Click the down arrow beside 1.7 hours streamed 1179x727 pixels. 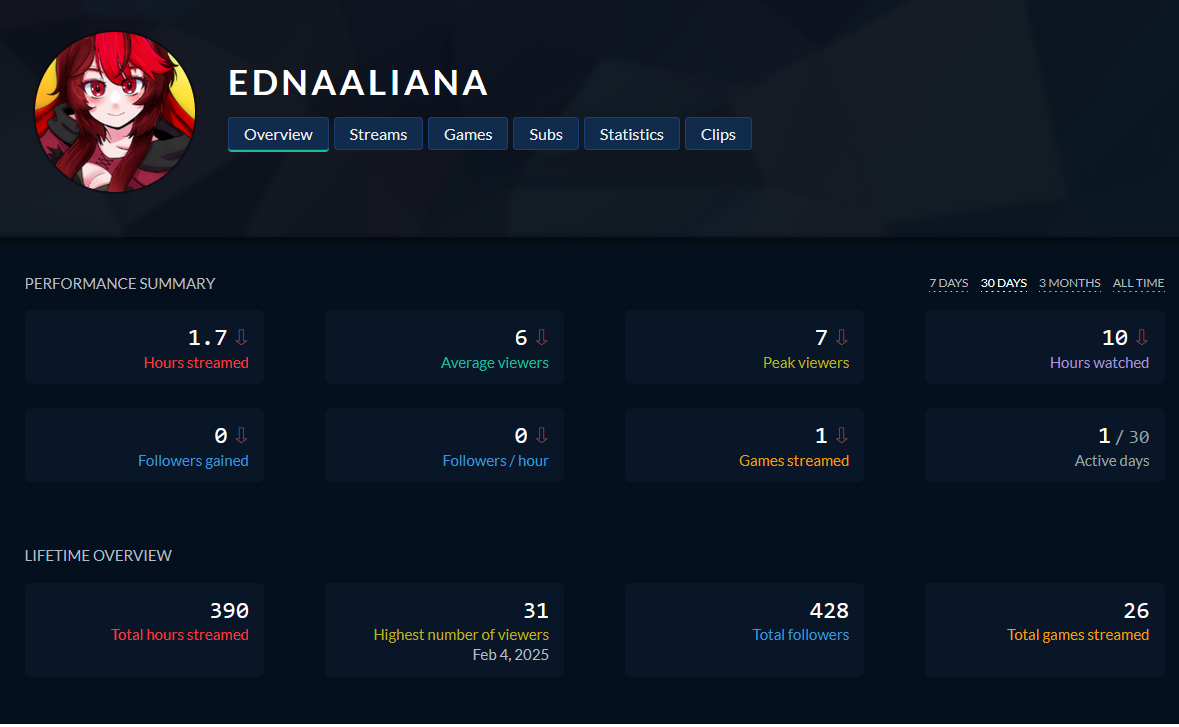coord(241,338)
